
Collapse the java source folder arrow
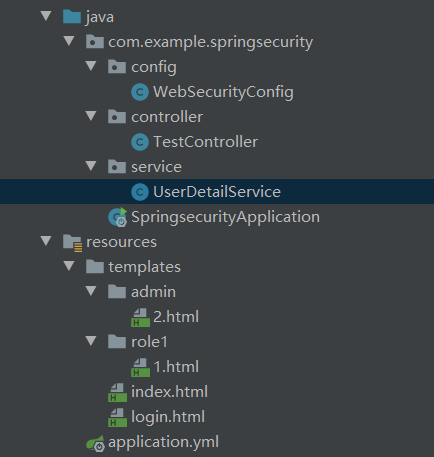(x=46, y=16)
